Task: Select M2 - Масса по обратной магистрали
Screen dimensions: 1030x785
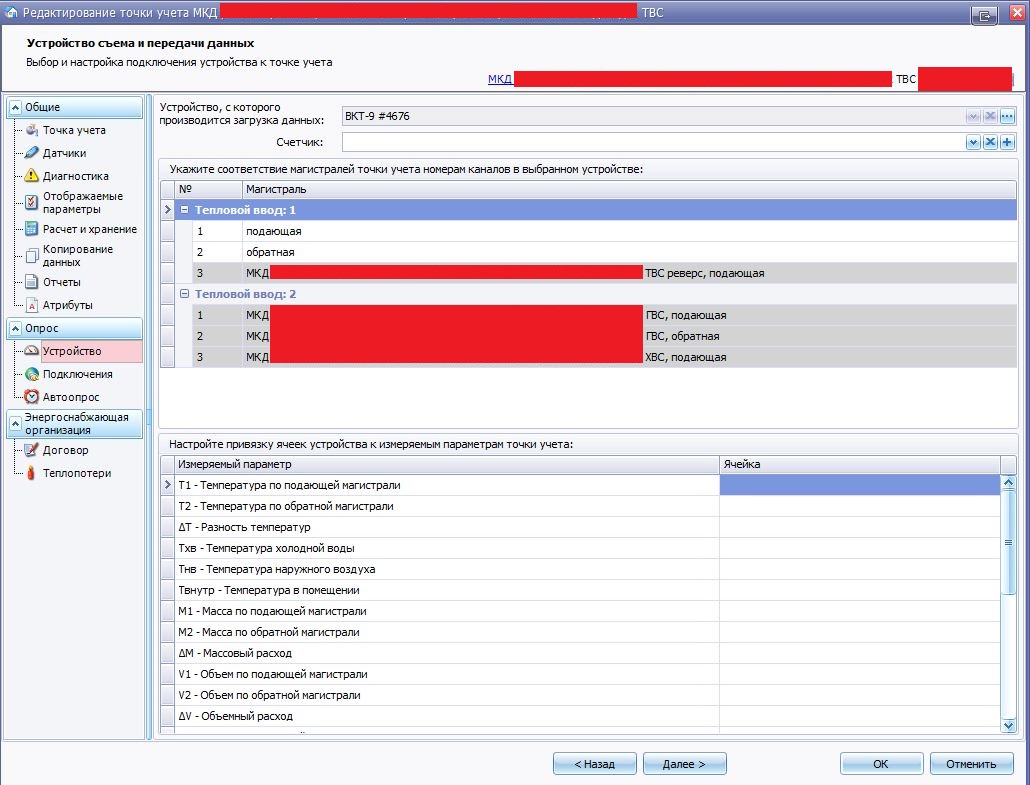Action: point(447,632)
